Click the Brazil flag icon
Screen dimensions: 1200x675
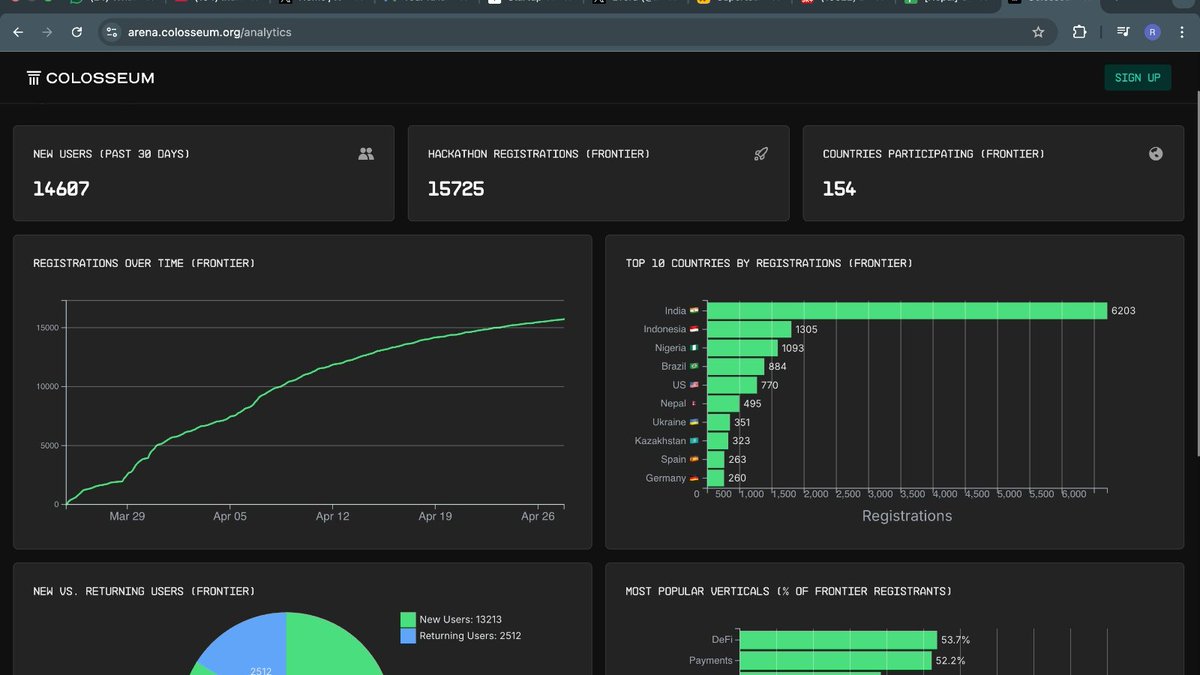(x=694, y=366)
